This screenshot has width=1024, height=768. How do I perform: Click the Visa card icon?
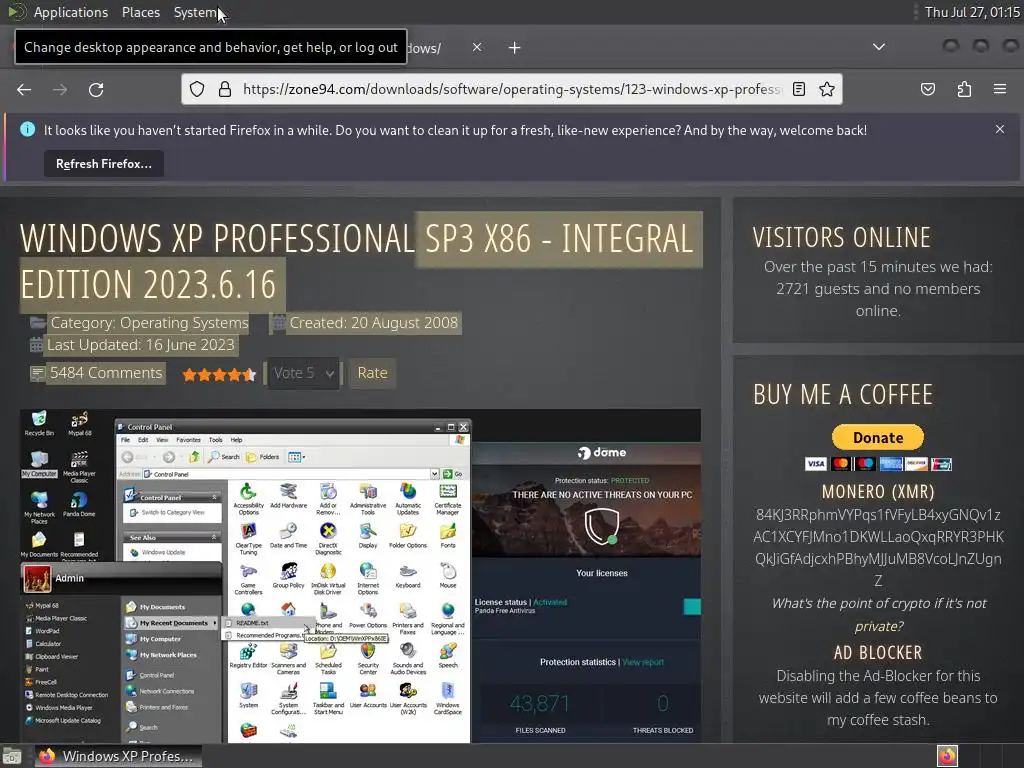click(x=816, y=464)
